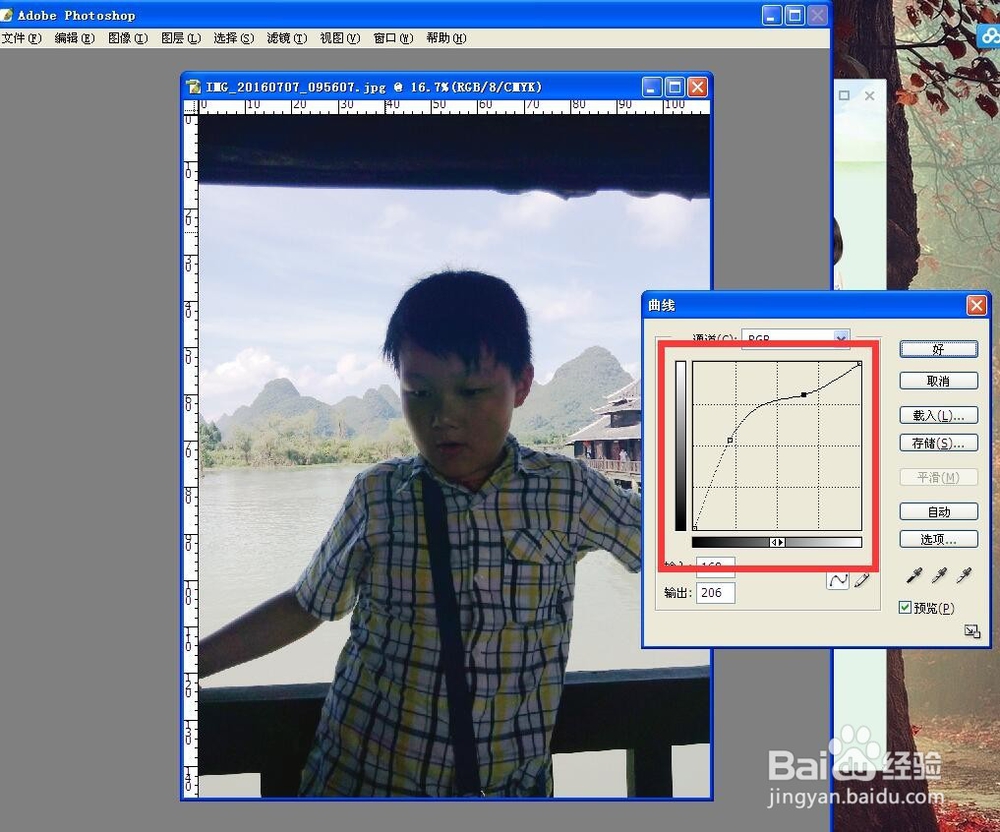Click the cloud icon at top right
Image resolution: width=1000 pixels, height=832 pixels.
[989, 36]
